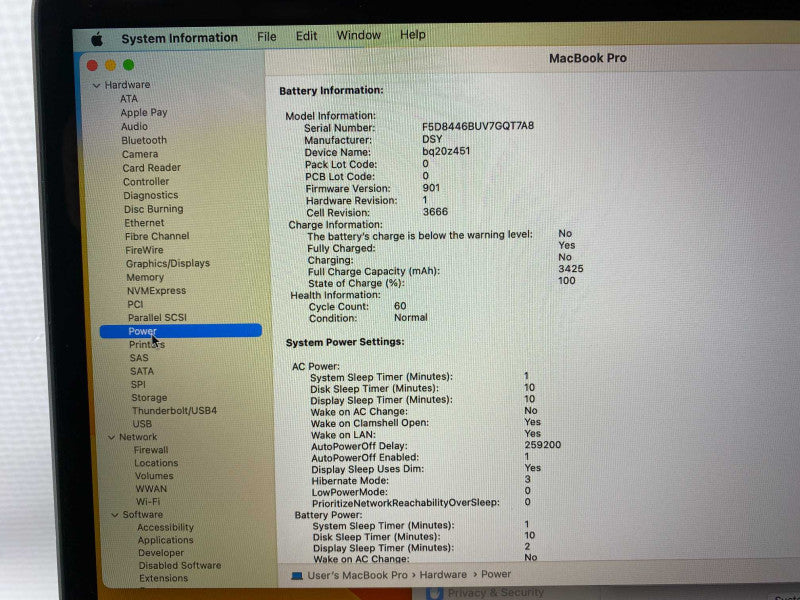800x600 pixels.
Task: Select Disabled Software in the sidebar
Action: (x=180, y=566)
